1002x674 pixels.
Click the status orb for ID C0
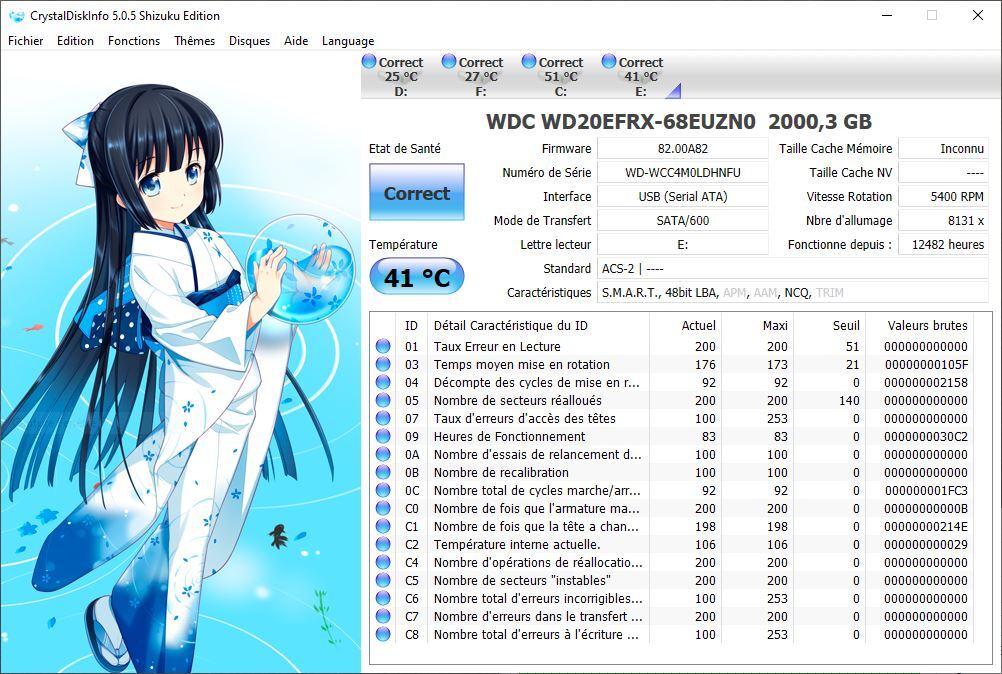click(383, 508)
